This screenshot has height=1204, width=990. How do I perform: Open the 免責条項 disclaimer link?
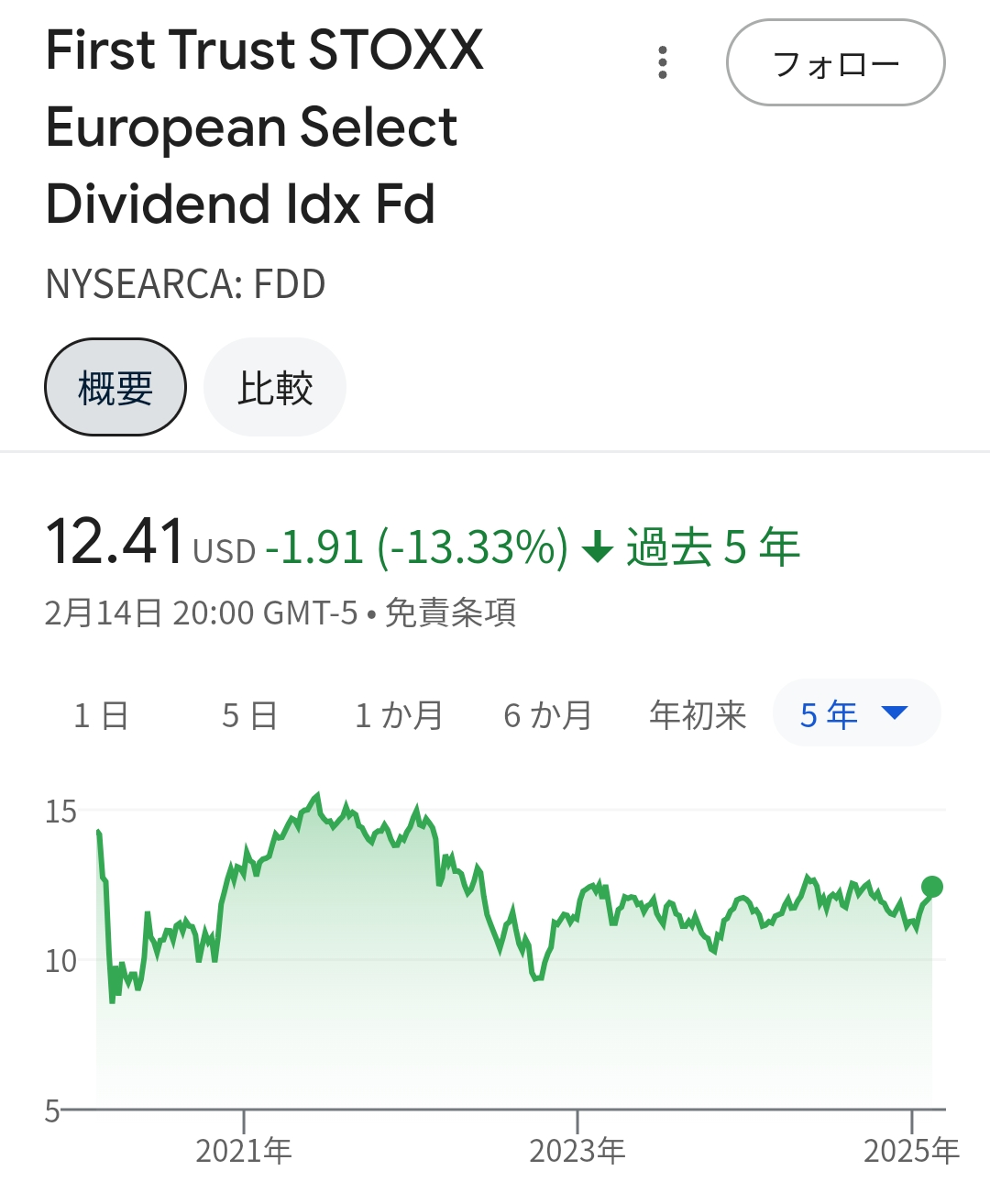click(450, 613)
